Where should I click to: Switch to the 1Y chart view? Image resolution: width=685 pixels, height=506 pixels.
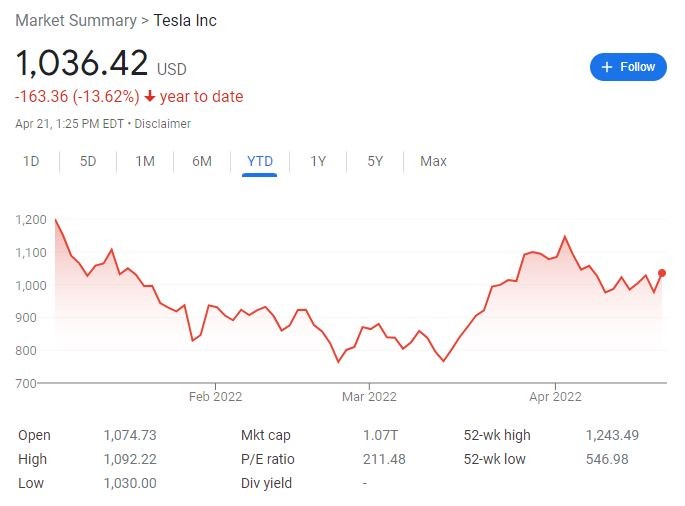(x=318, y=161)
